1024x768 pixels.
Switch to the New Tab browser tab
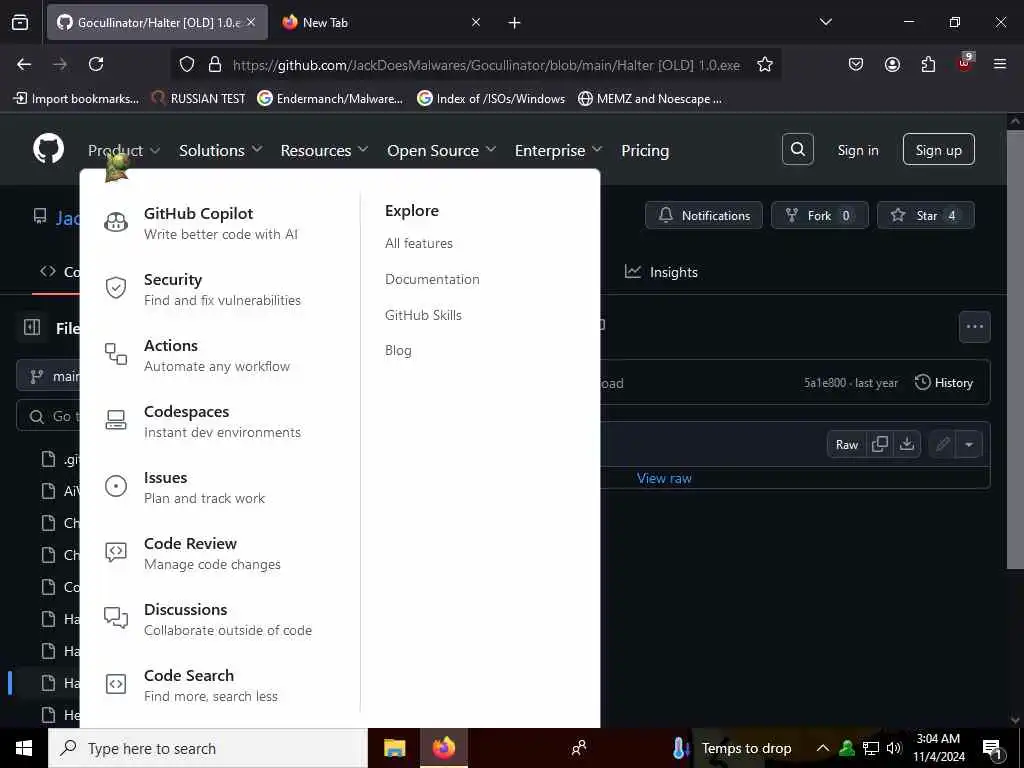click(x=379, y=22)
